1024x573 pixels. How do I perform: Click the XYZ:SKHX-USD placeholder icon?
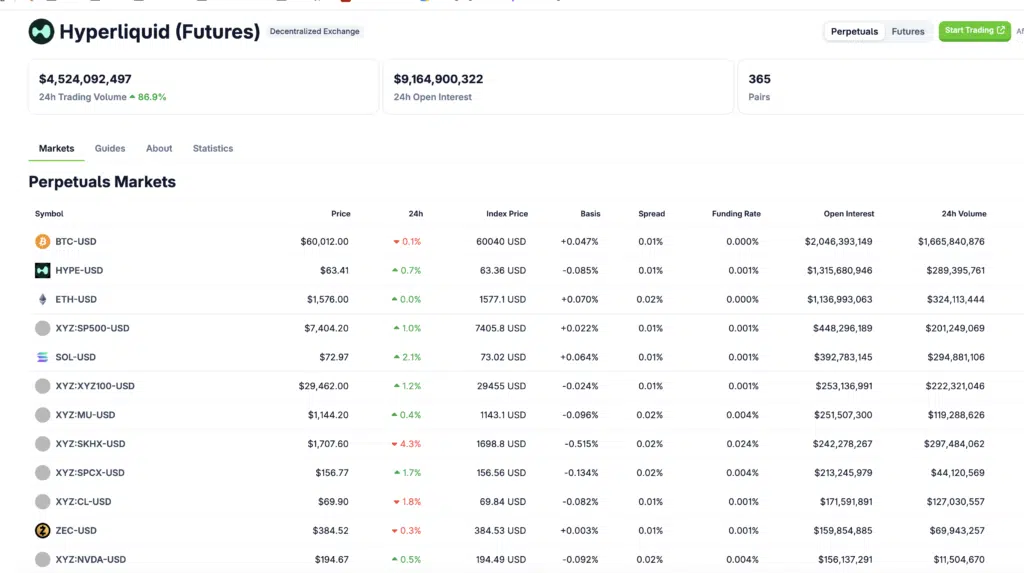pyautogui.click(x=42, y=444)
